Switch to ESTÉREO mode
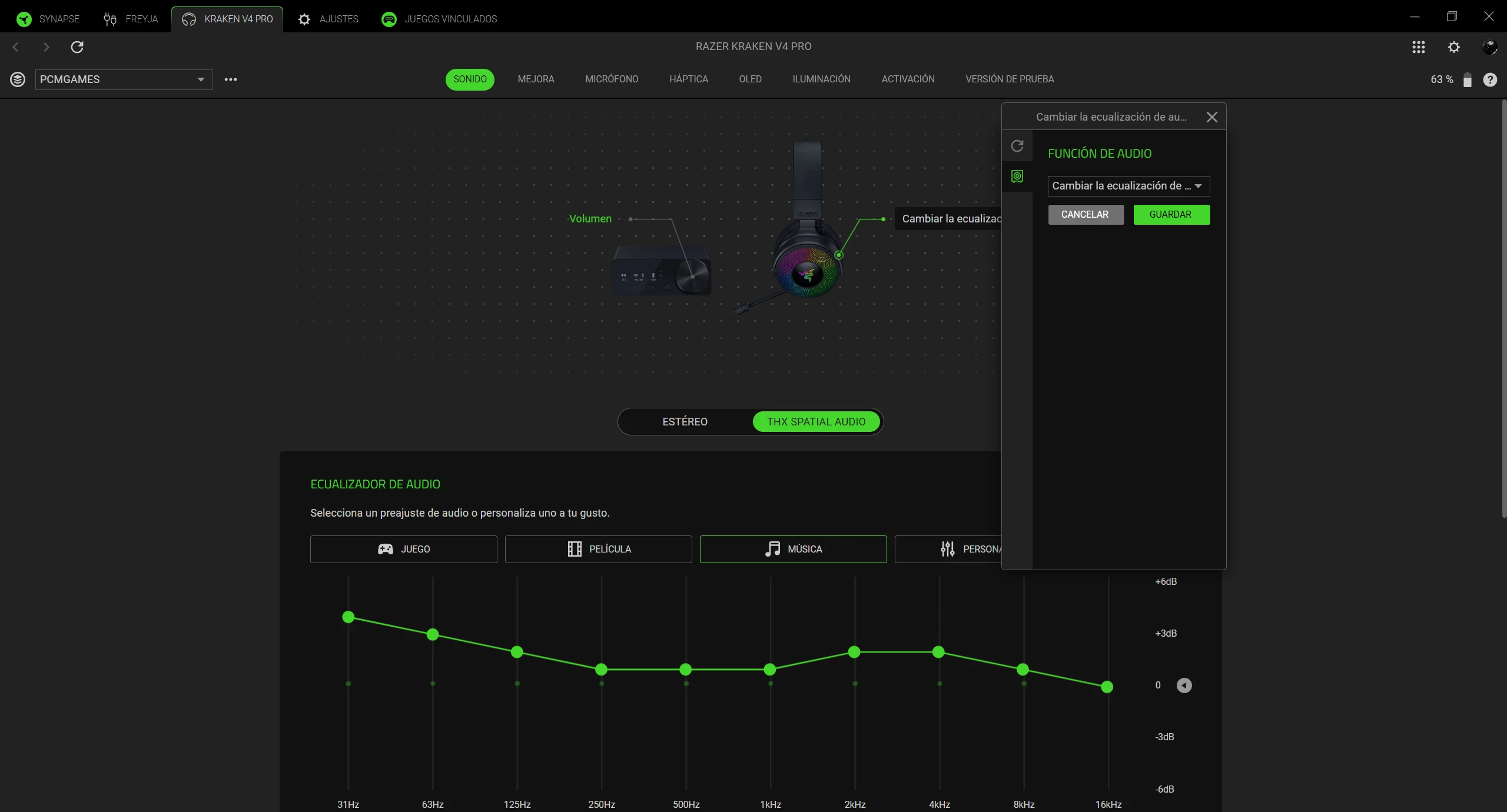The image size is (1507, 812). (x=685, y=422)
